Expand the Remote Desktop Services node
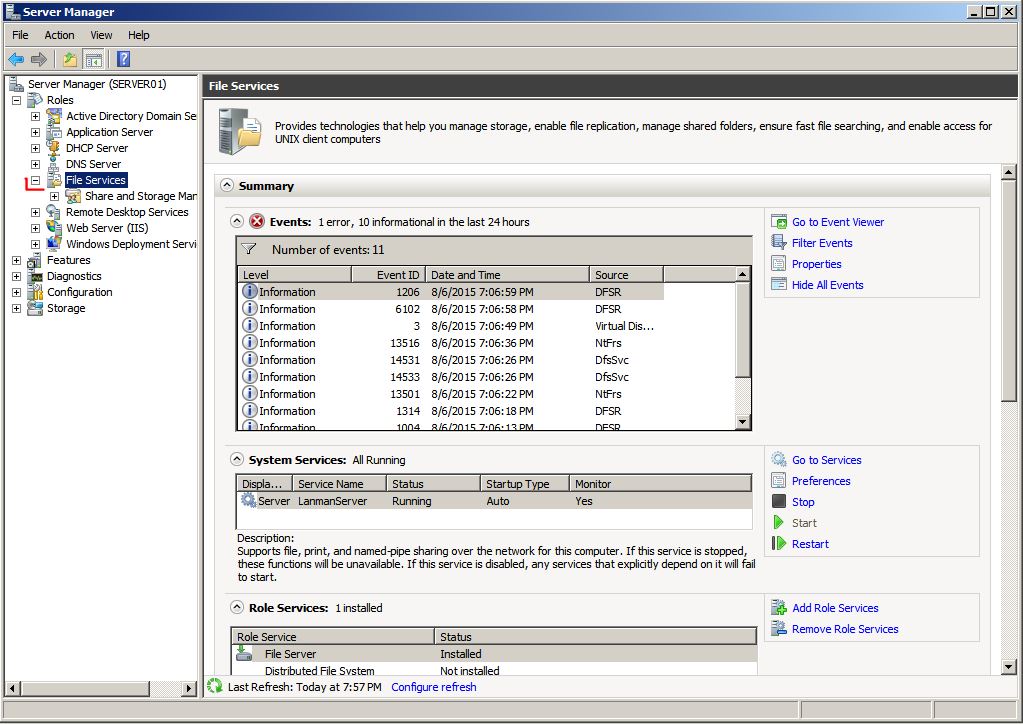 coord(35,212)
